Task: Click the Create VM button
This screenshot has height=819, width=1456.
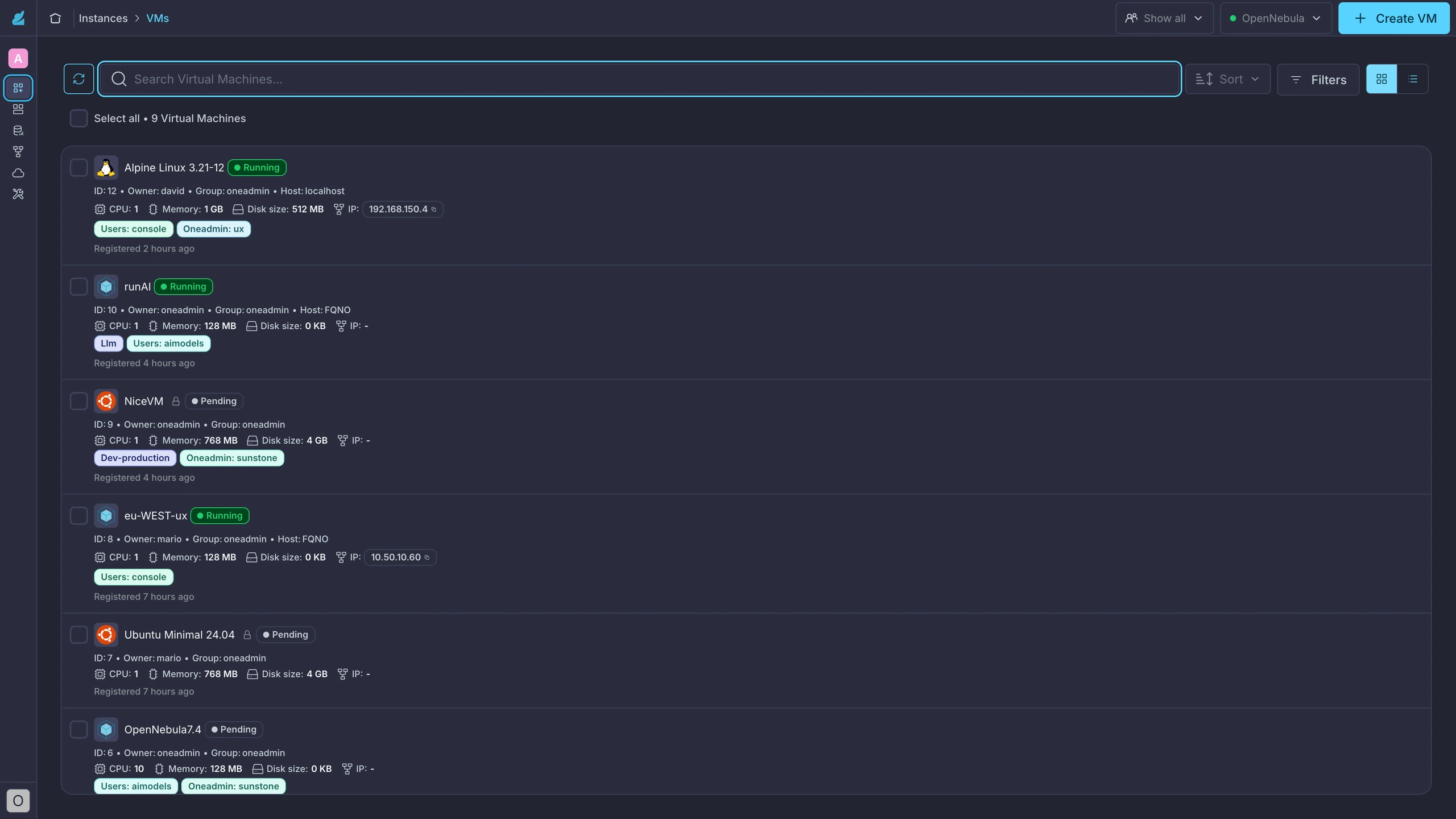Action: pyautogui.click(x=1394, y=18)
